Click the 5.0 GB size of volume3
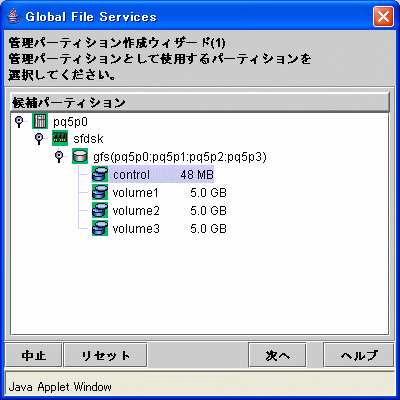This screenshot has height=400, width=400. 208,229
